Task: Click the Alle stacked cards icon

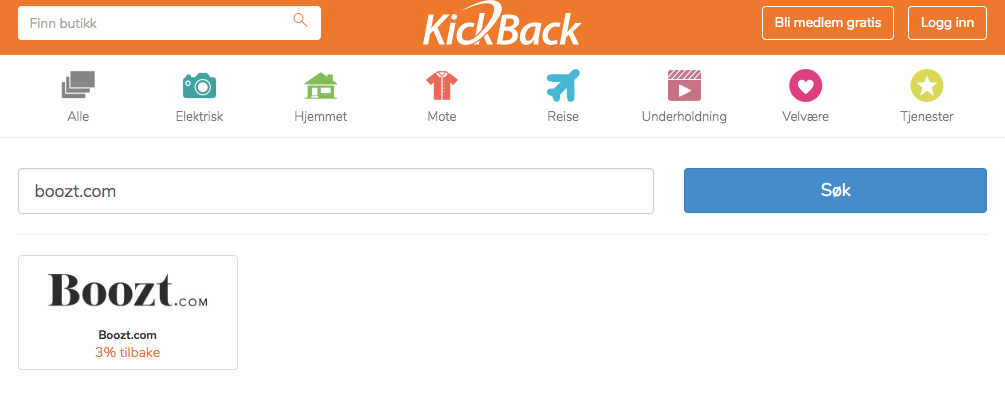Action: coord(78,85)
